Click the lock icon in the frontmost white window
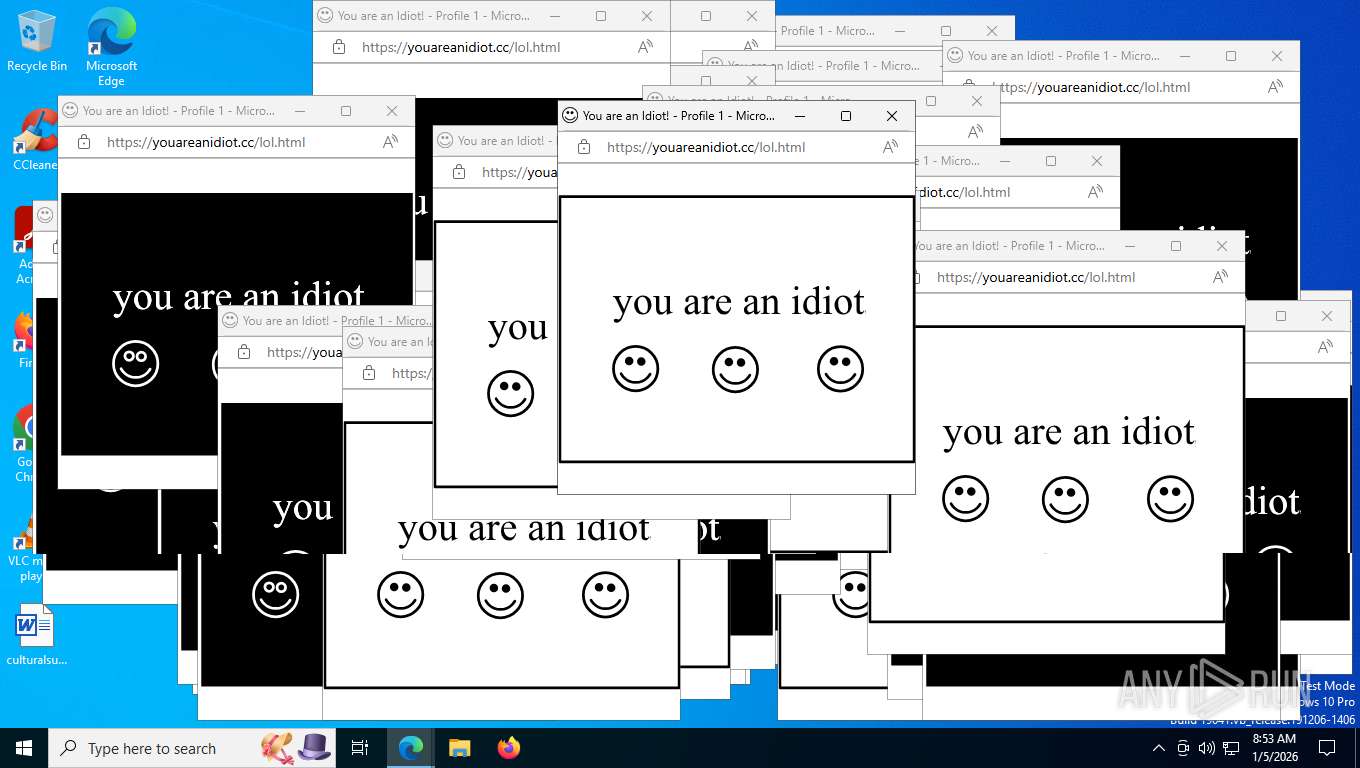Screen dimensions: 1360x768 pyautogui.click(x=583, y=147)
